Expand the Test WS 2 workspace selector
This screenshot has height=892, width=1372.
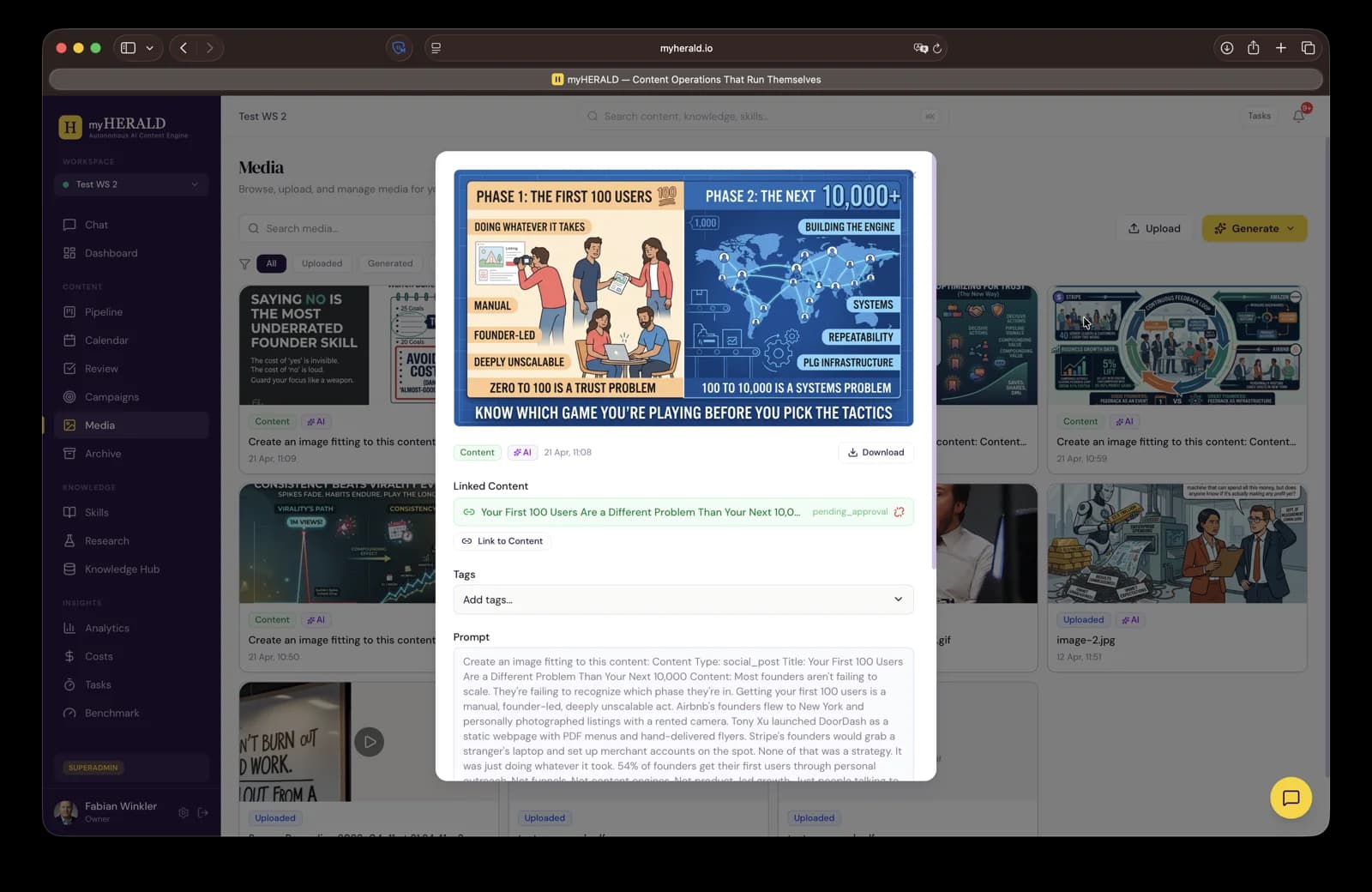131,184
